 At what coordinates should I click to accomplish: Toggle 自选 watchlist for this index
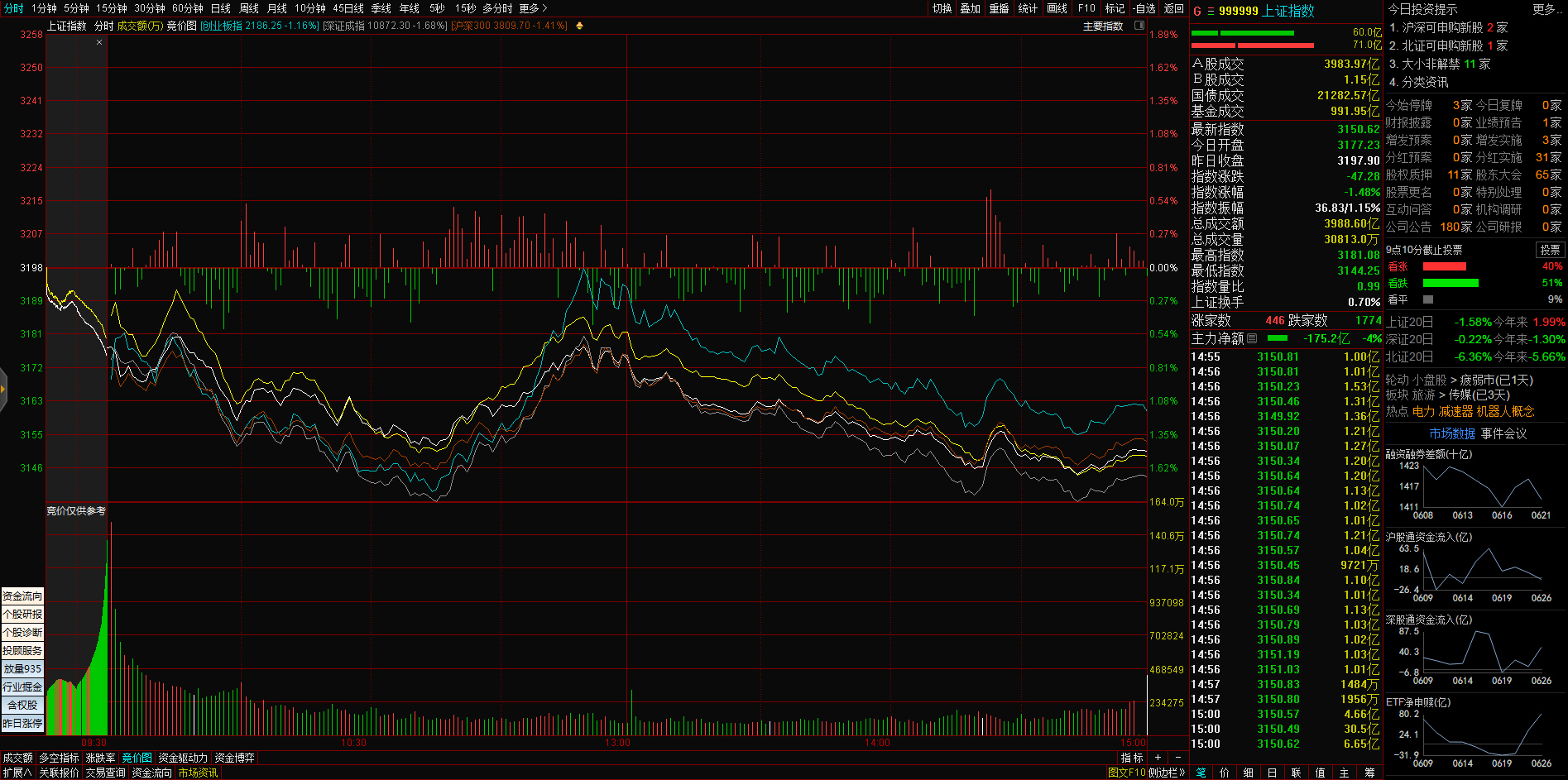click(x=1144, y=8)
